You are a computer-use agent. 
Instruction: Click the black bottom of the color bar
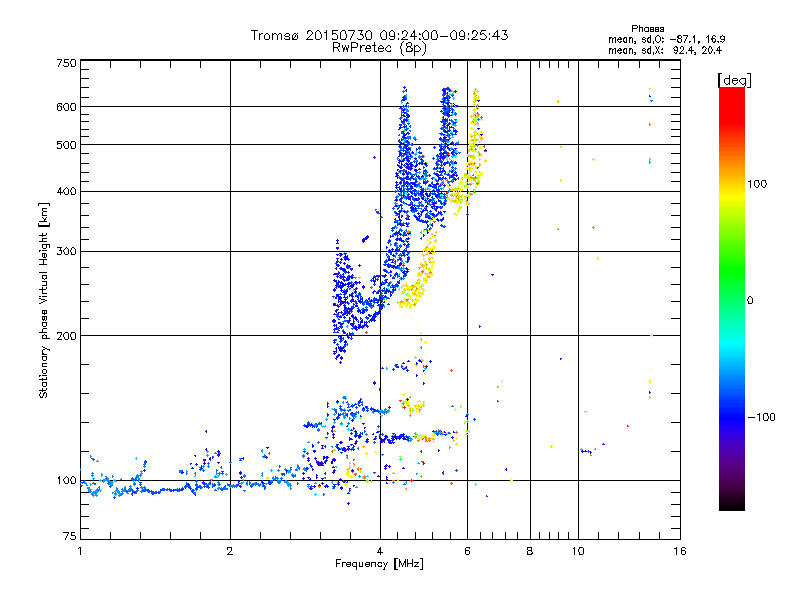point(732,503)
